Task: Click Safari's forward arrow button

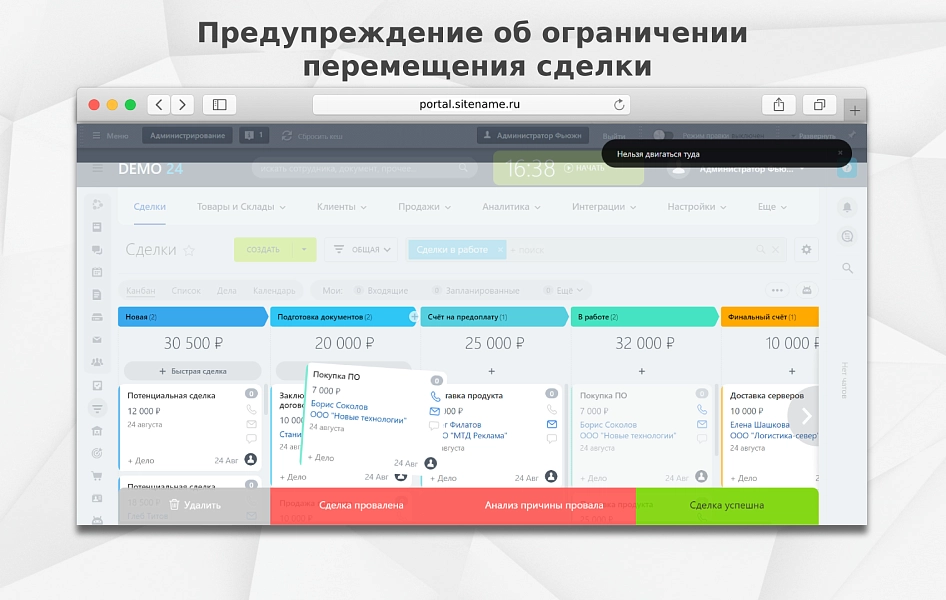Action: [x=182, y=105]
